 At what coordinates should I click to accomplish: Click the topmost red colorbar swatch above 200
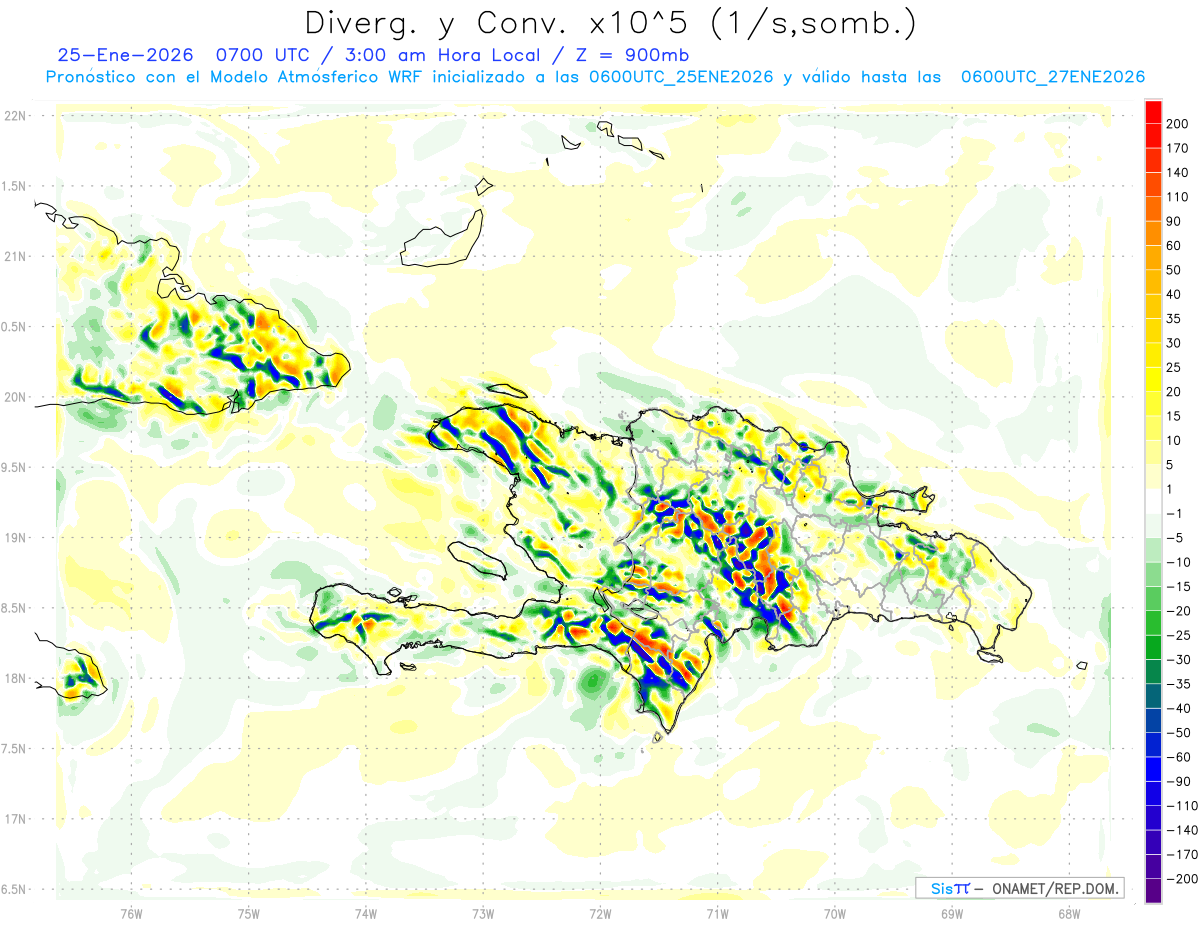[x=1154, y=110]
